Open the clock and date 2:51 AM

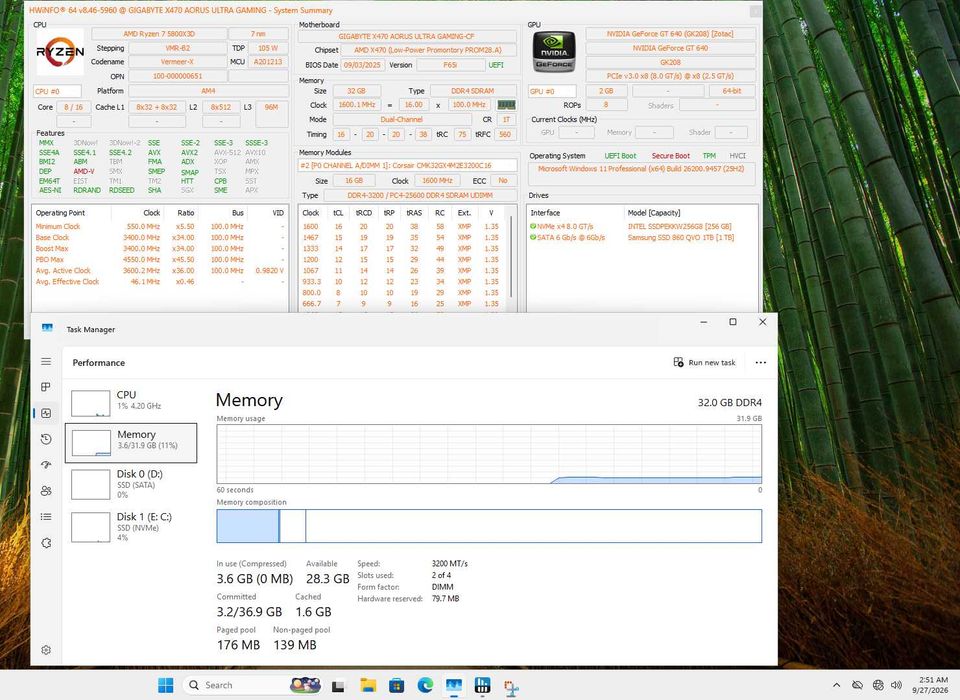coord(930,685)
